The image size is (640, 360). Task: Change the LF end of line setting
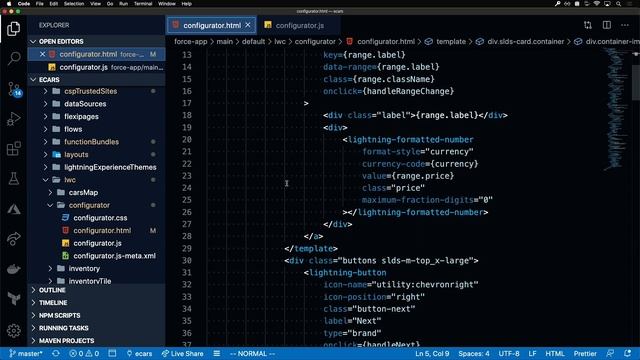click(532, 353)
